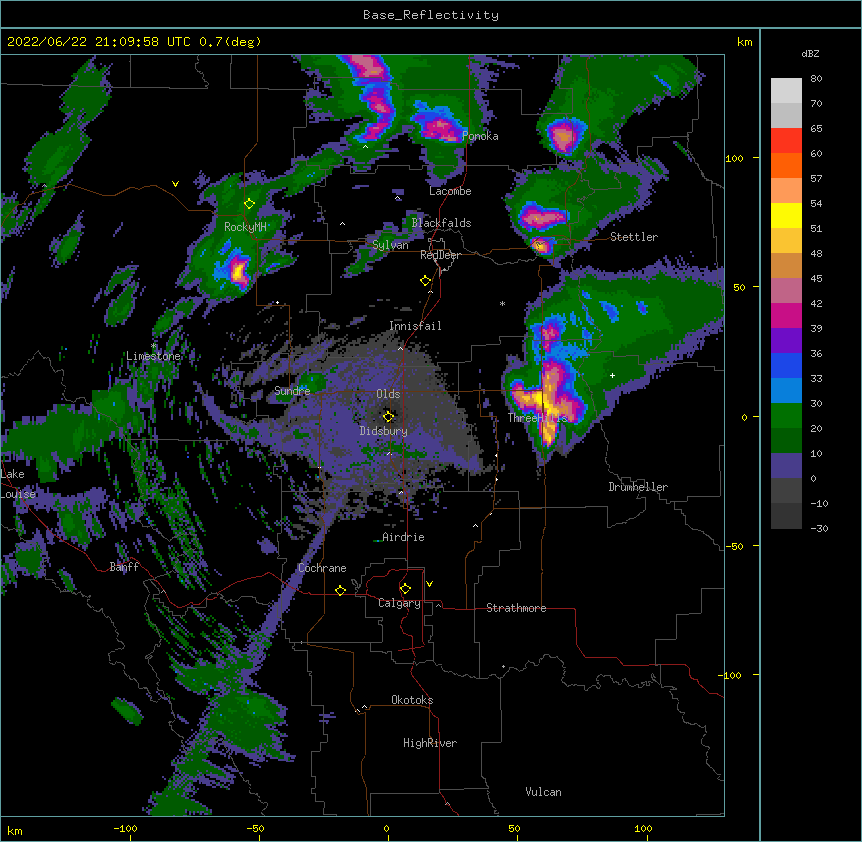The height and width of the screenshot is (842, 862).
Task: Click the blue 36 dBZ legend color
Action: click(786, 365)
